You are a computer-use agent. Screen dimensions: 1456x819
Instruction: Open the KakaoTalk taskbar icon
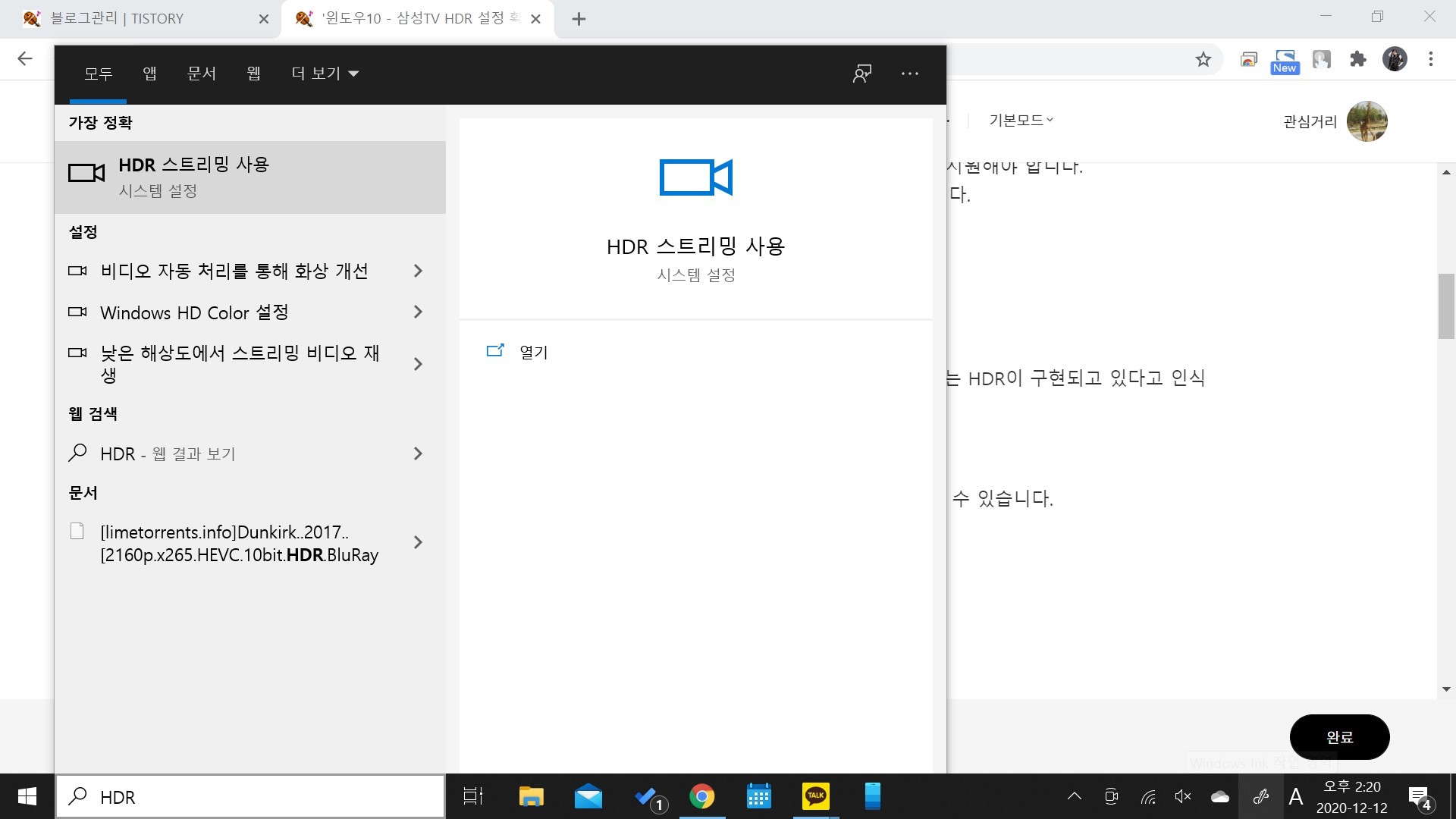[x=815, y=796]
